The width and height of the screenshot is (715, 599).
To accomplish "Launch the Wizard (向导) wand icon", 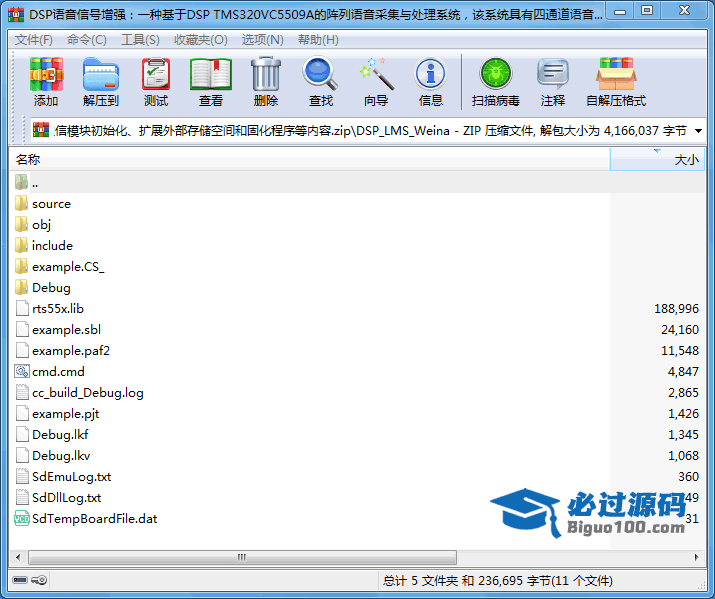I will click(376, 73).
